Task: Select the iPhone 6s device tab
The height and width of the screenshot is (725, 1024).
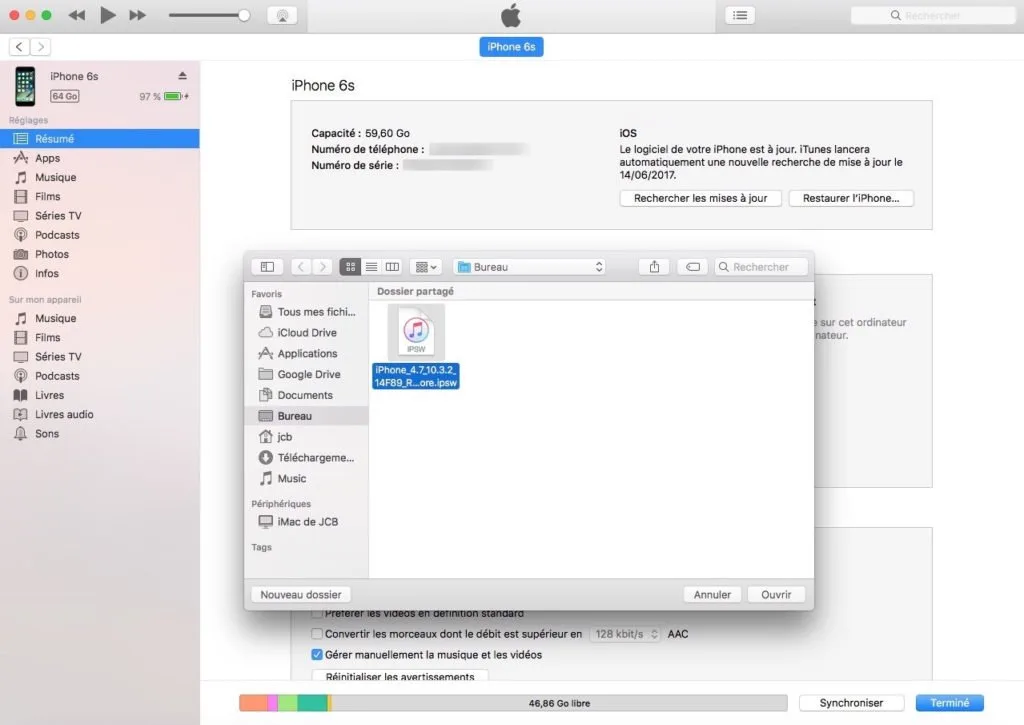Action: (x=511, y=46)
